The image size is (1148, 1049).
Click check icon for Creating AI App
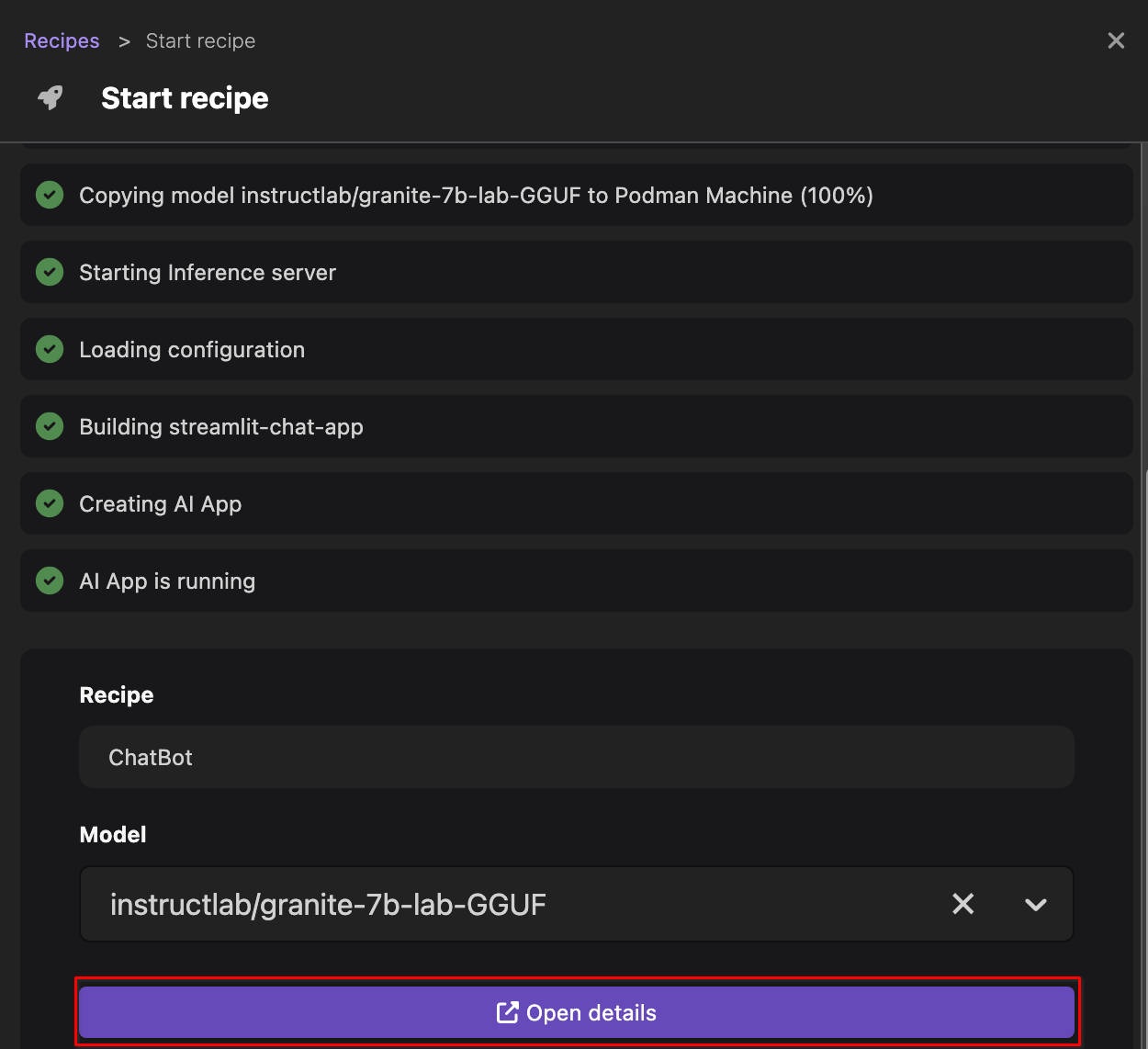50,503
